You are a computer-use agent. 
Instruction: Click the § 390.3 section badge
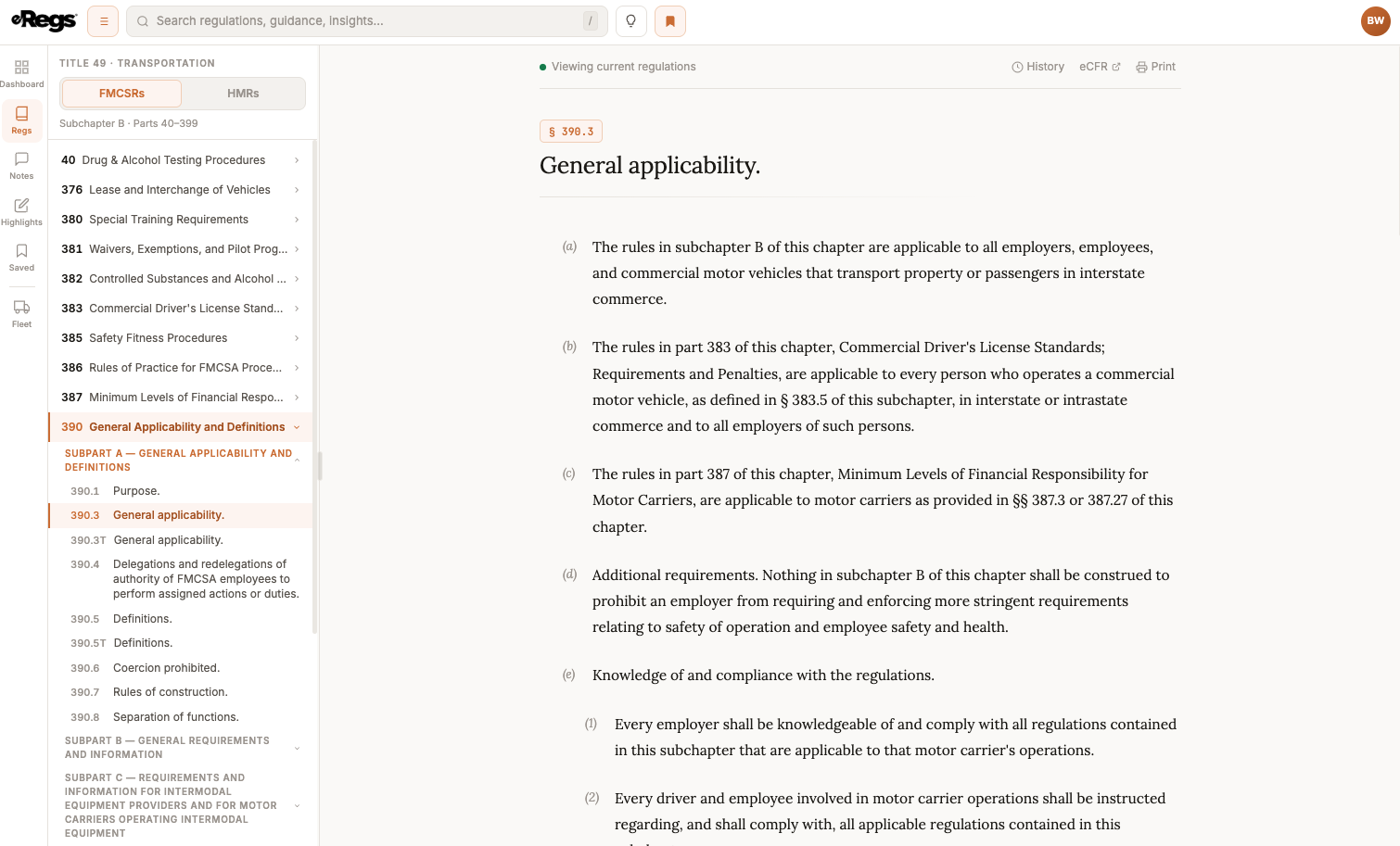pos(571,132)
